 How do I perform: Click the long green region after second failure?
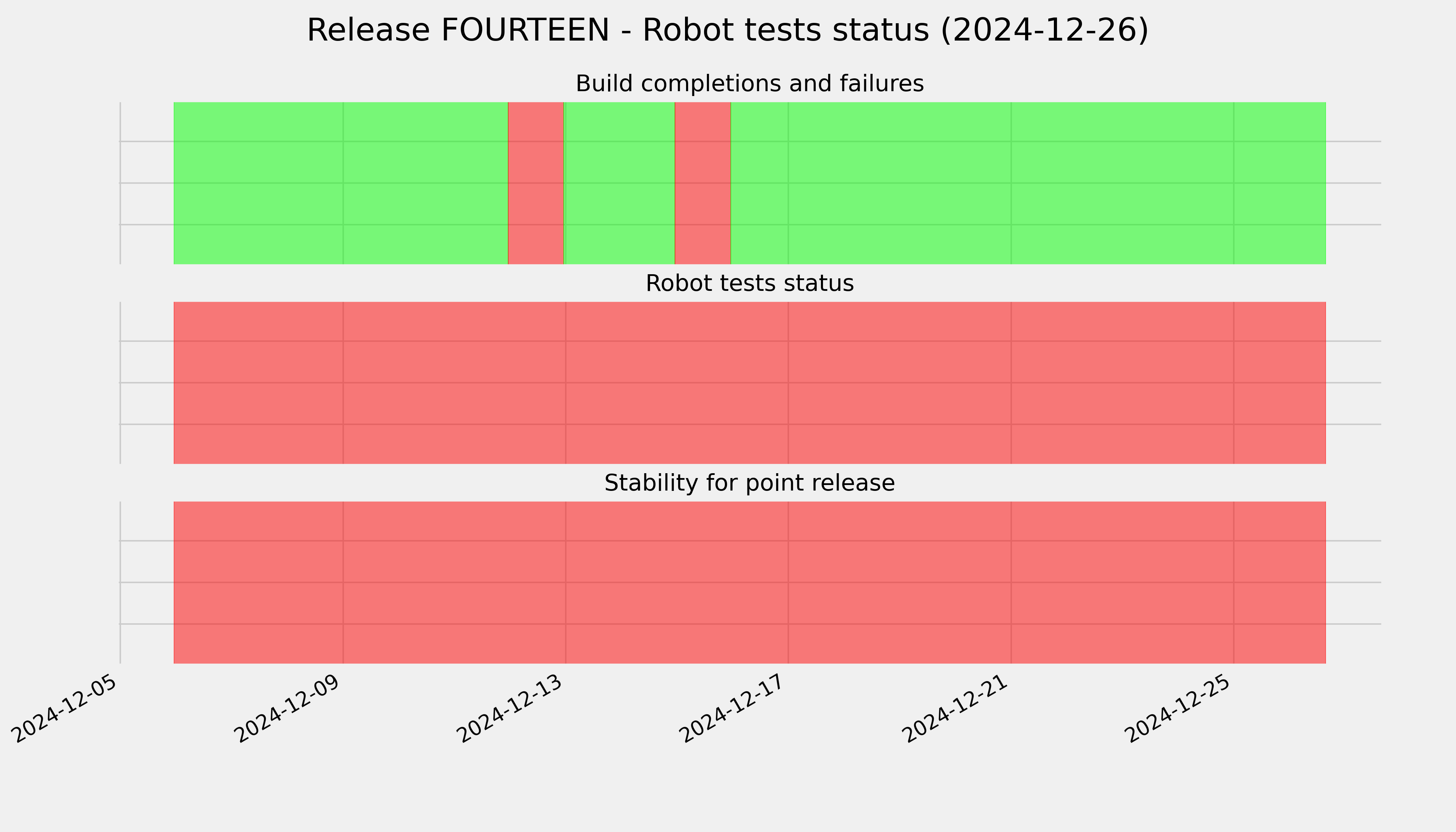pos(1028,183)
